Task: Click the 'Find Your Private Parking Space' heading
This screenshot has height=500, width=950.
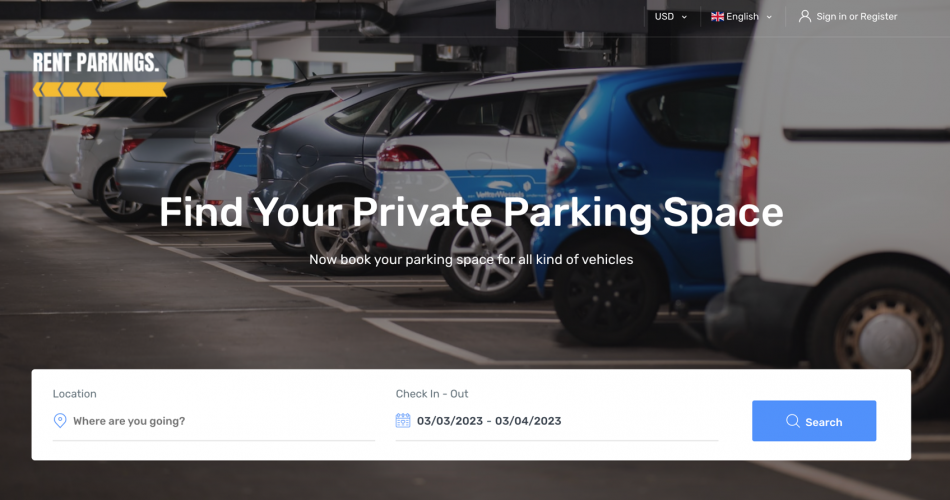Action: (x=471, y=212)
